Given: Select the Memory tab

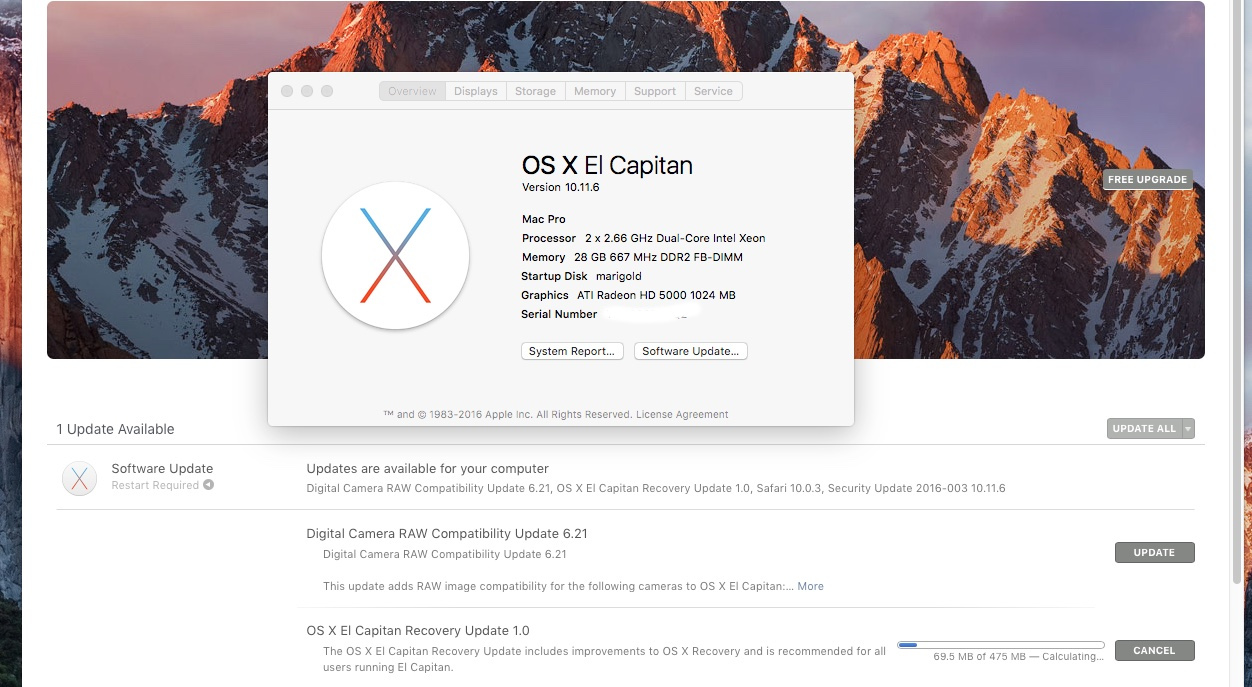Looking at the screenshot, I should click(x=595, y=91).
